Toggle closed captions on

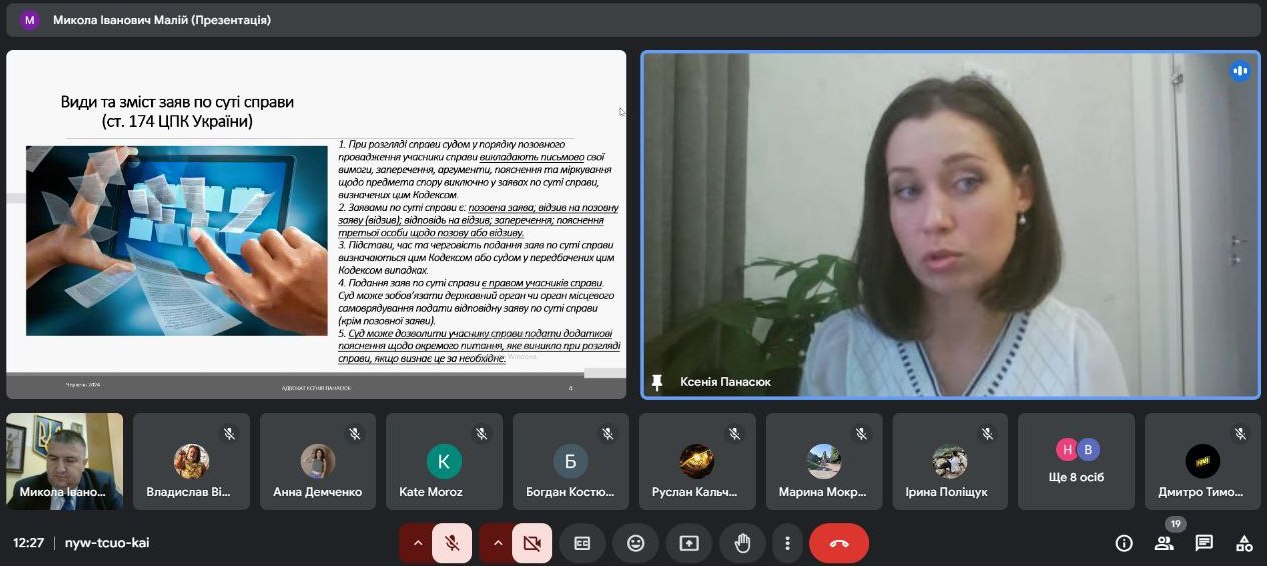click(582, 543)
